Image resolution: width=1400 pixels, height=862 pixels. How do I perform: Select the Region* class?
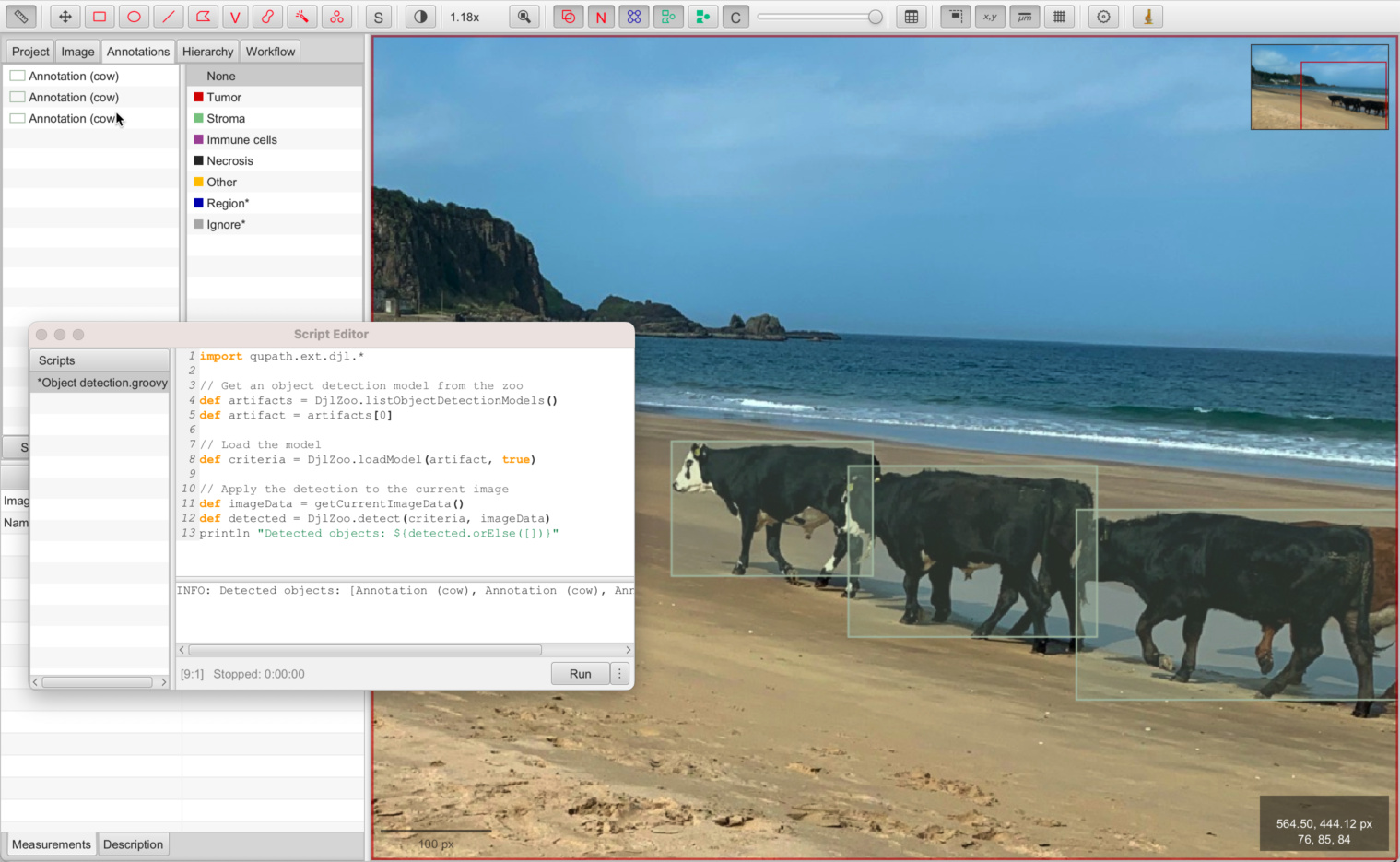pos(275,203)
